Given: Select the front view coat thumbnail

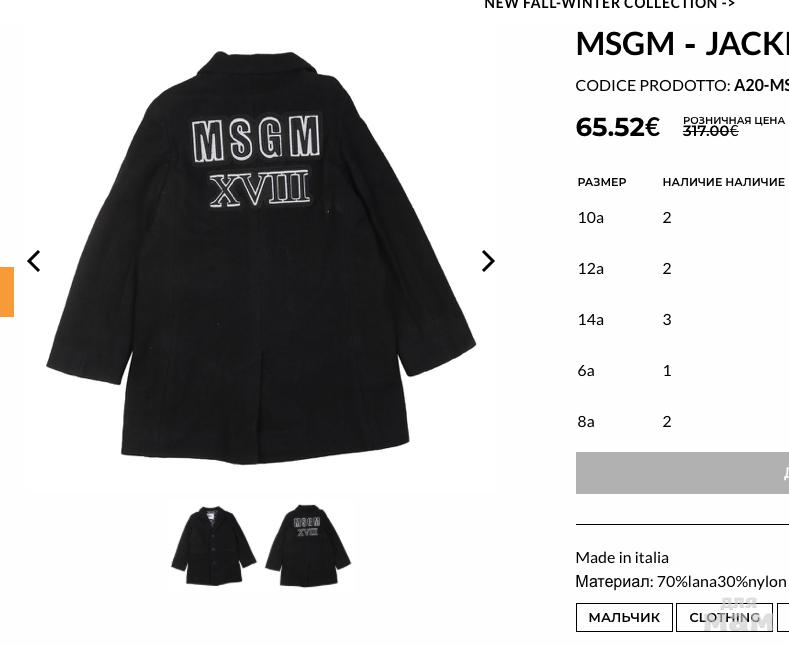Looking at the screenshot, I should [x=213, y=545].
